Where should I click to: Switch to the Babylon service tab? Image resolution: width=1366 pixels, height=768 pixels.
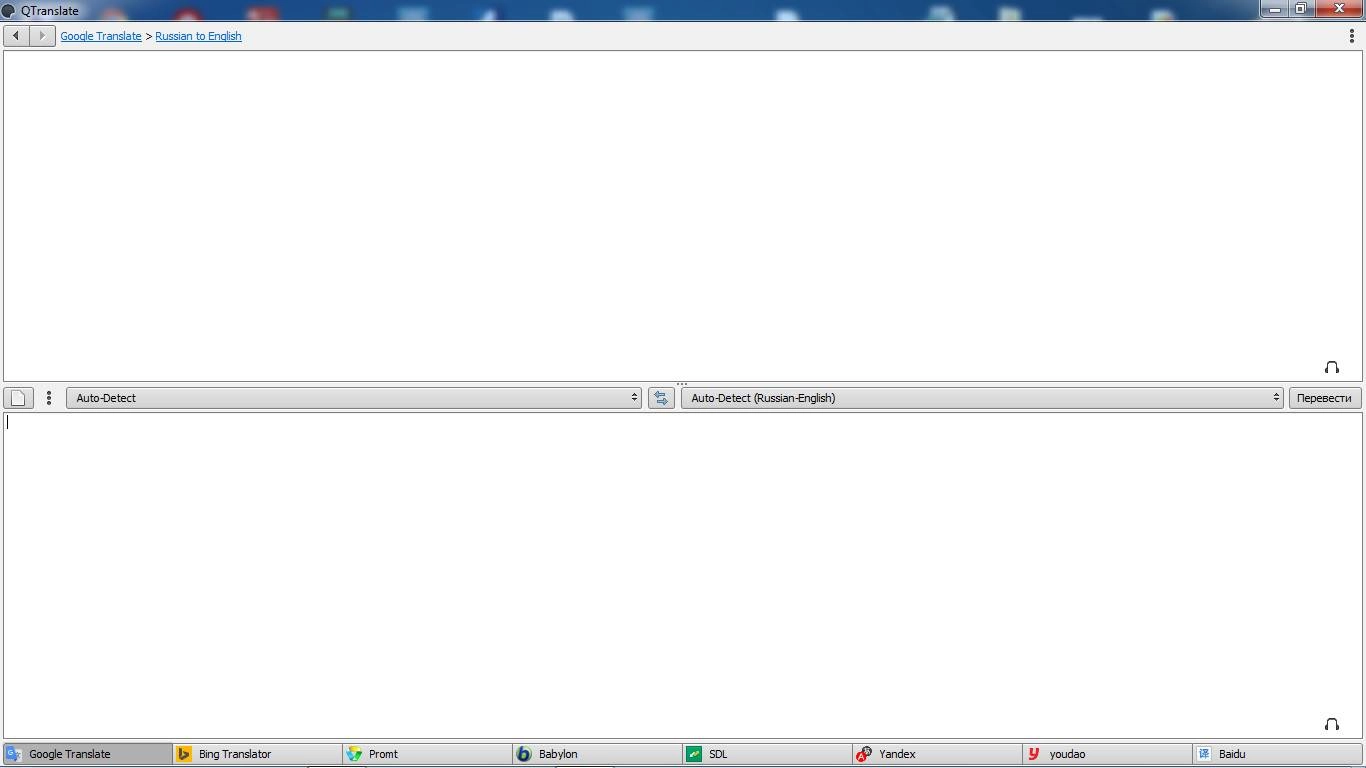click(597, 754)
